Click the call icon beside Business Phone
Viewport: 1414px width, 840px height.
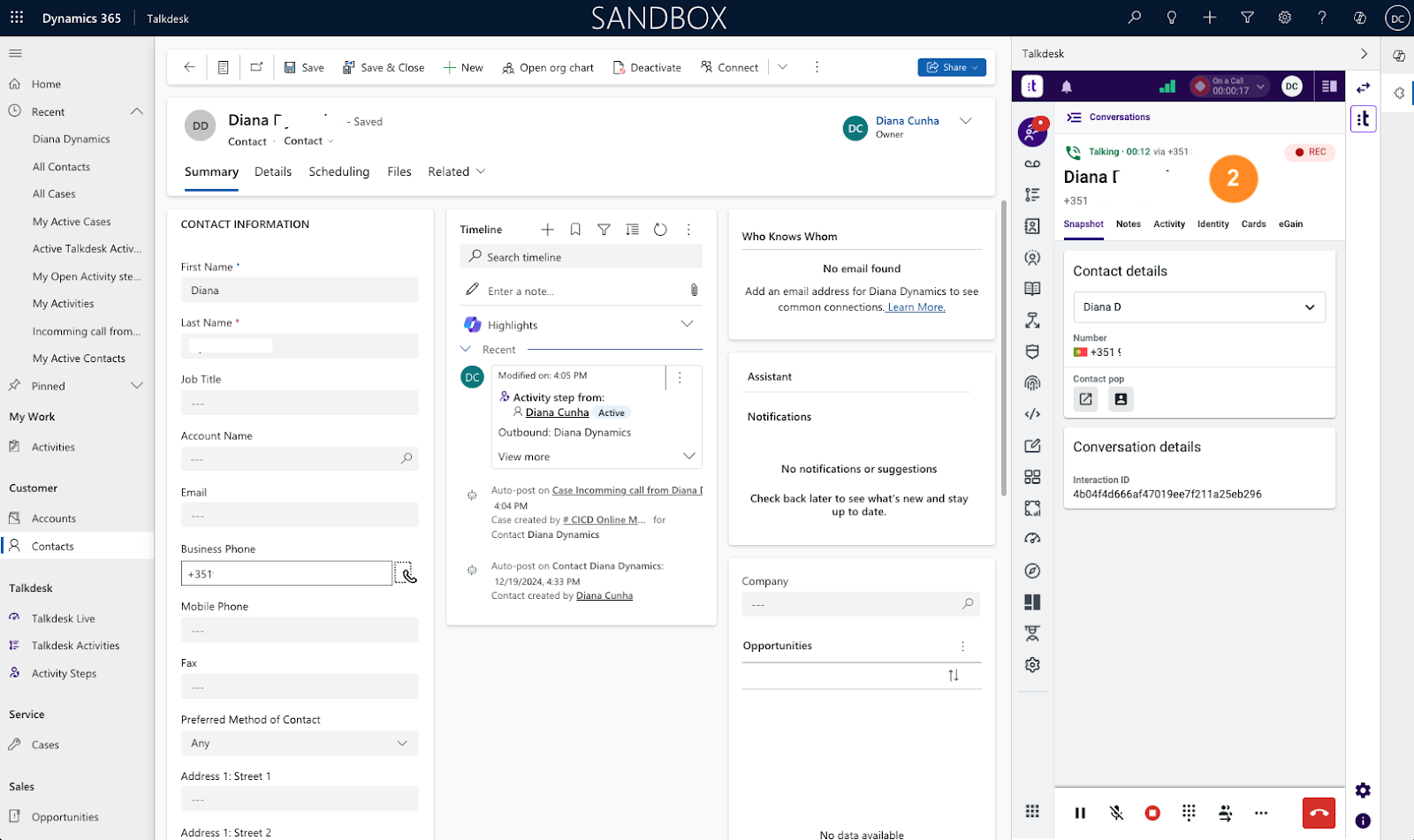pos(406,573)
